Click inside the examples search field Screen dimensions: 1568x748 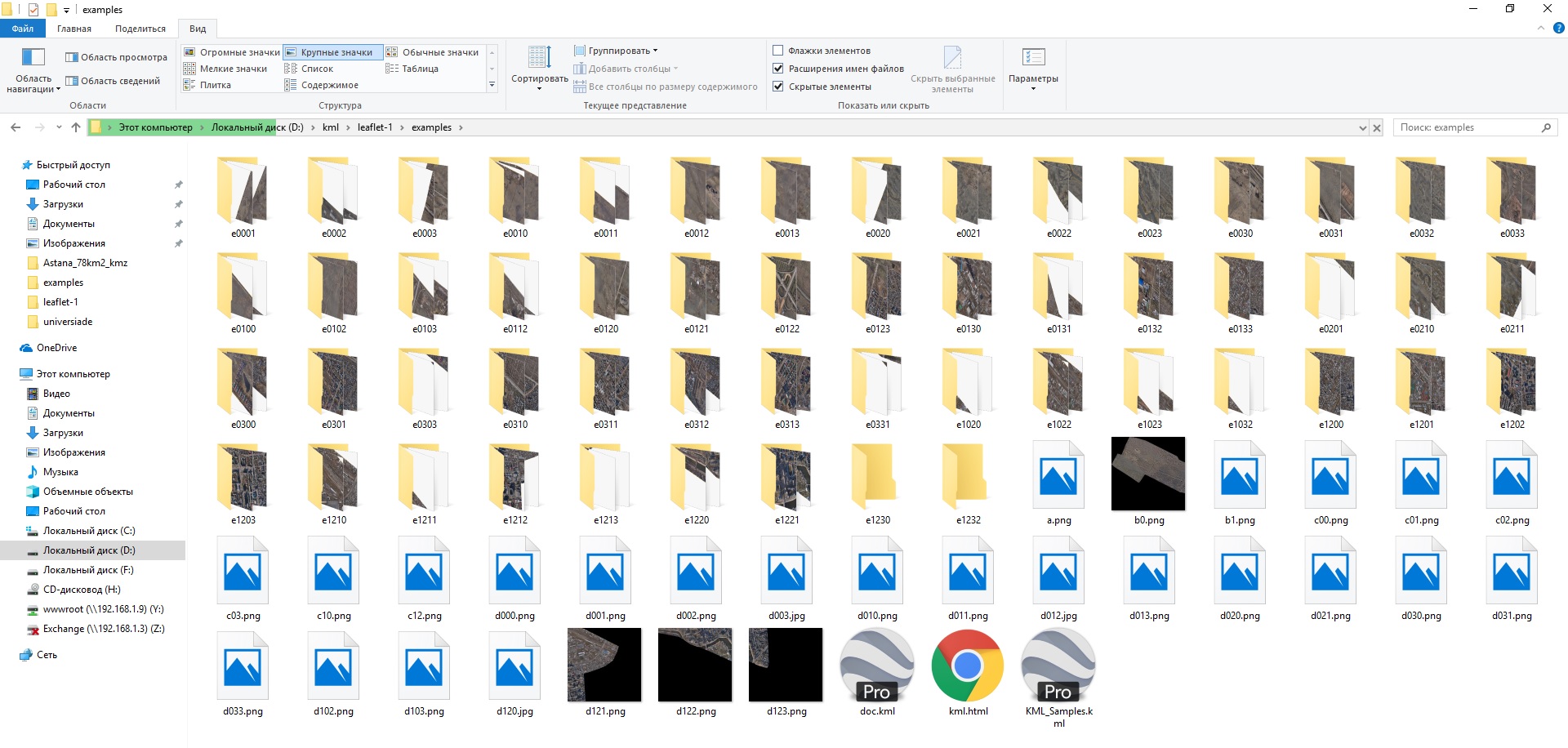click(1467, 127)
